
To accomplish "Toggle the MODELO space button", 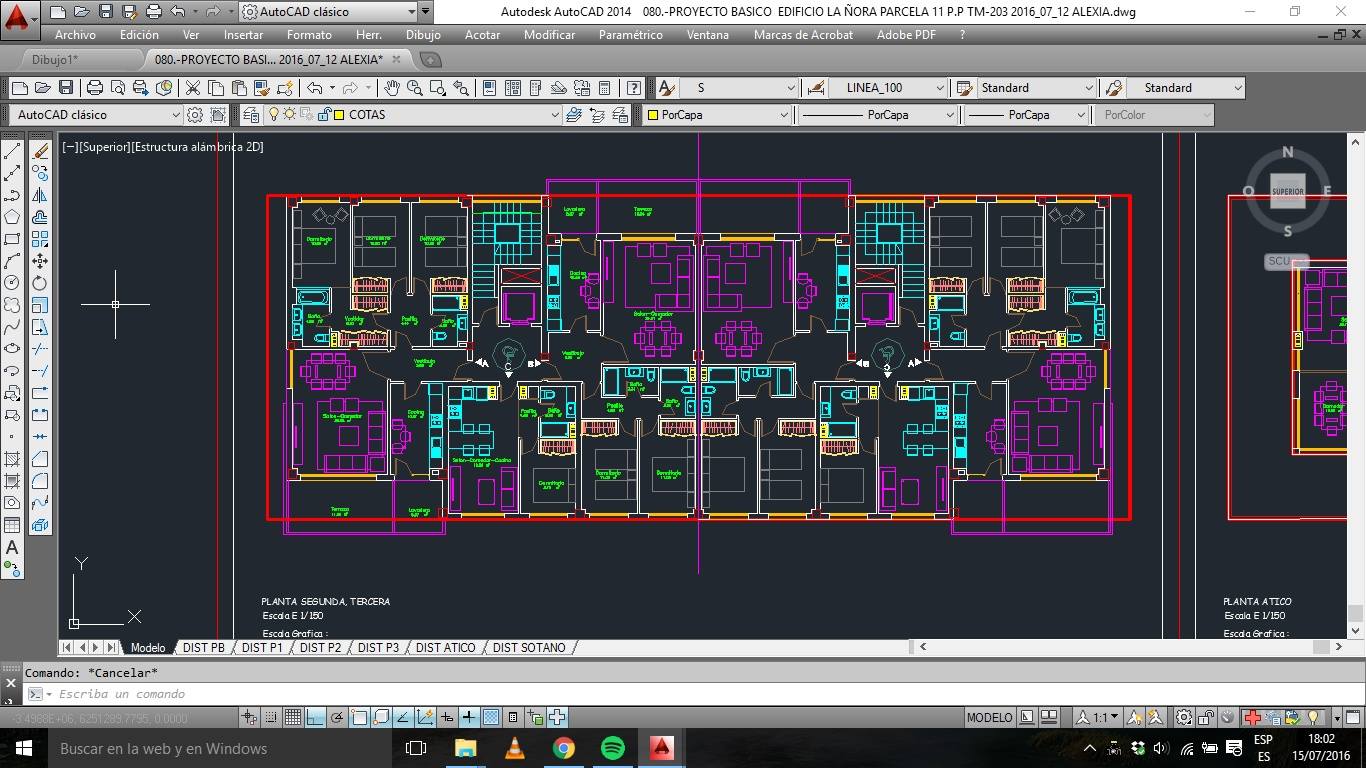I will pyautogui.click(x=988, y=717).
